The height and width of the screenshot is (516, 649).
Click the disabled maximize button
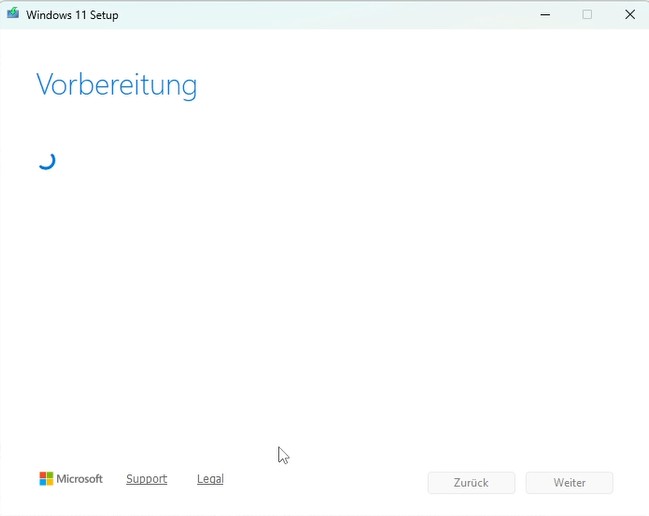point(587,15)
